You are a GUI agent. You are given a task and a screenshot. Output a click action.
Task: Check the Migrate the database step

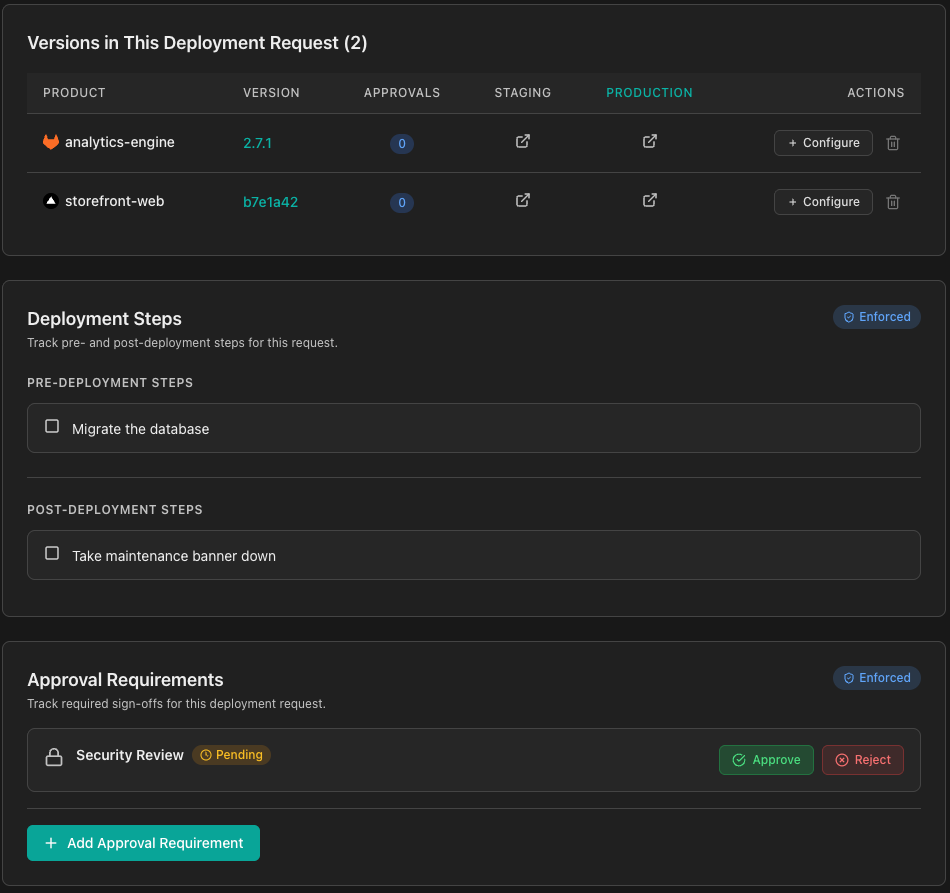tap(52, 427)
